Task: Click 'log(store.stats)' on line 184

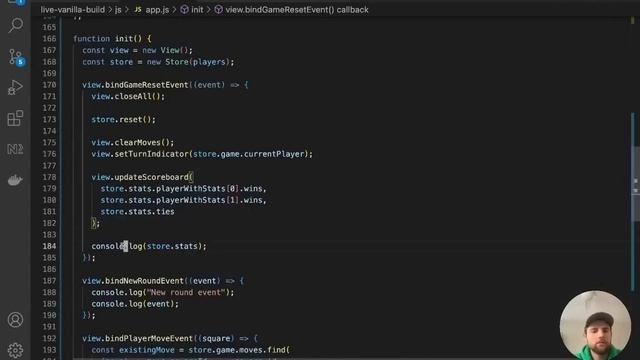Action: pos(167,246)
